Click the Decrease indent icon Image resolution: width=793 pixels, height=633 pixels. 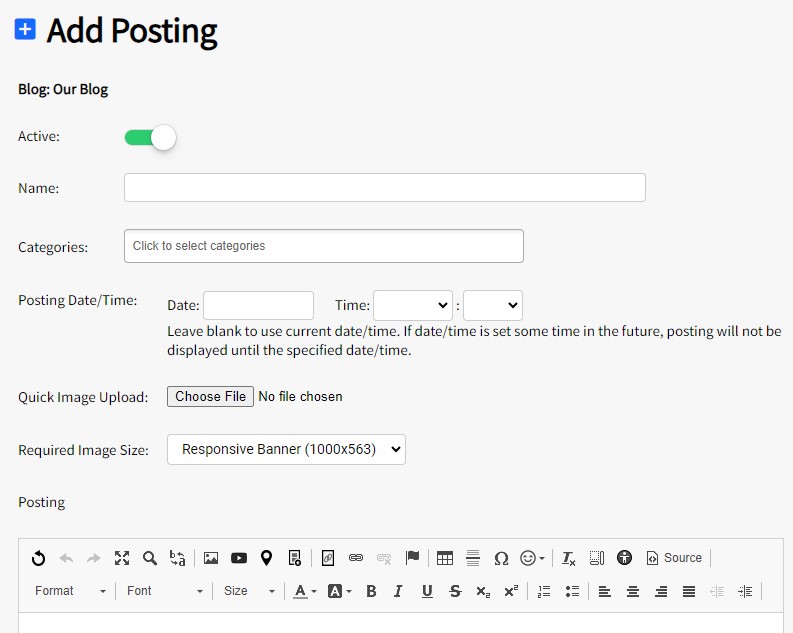(x=717, y=591)
